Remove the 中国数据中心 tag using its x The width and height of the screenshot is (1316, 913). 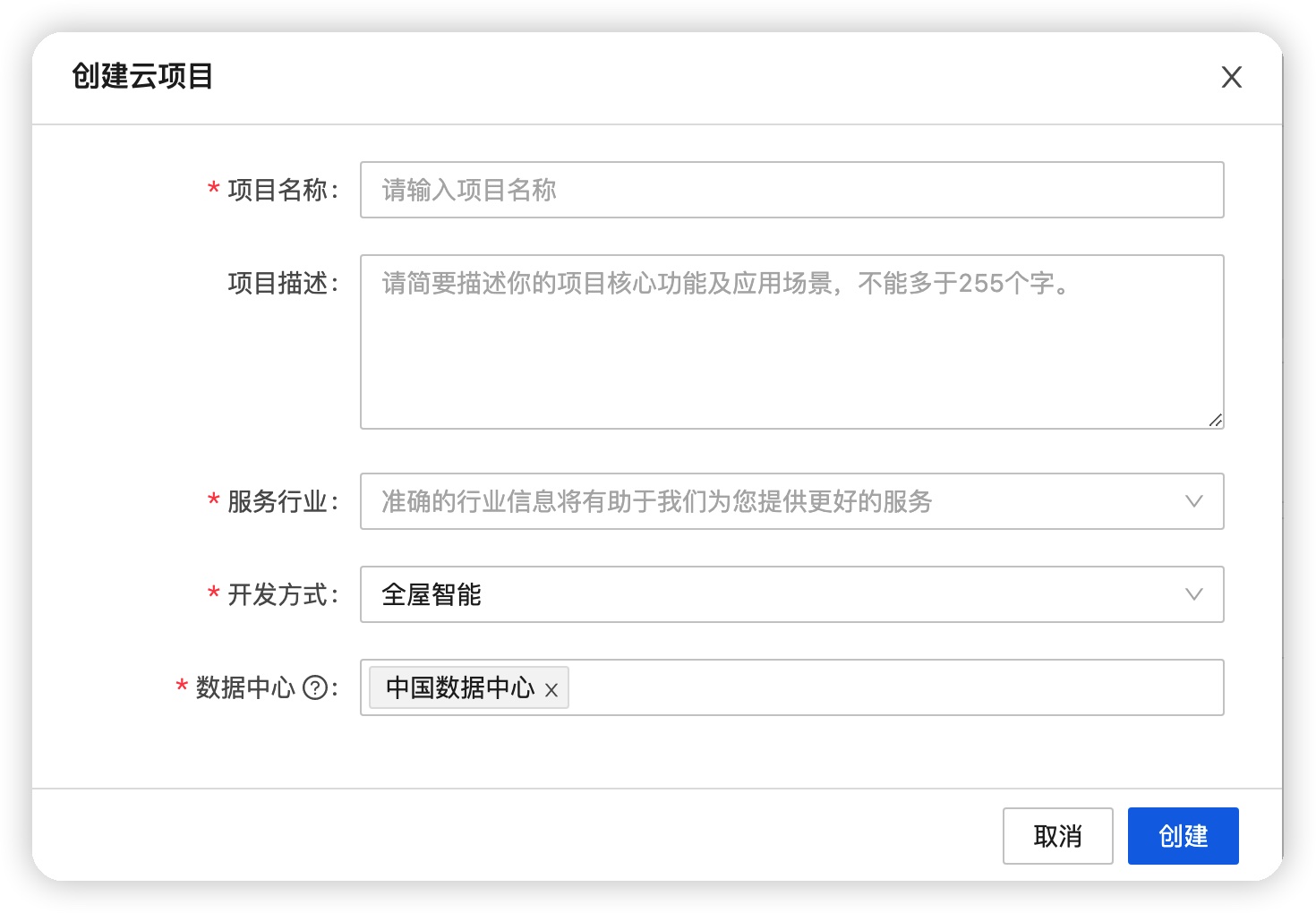click(x=551, y=689)
